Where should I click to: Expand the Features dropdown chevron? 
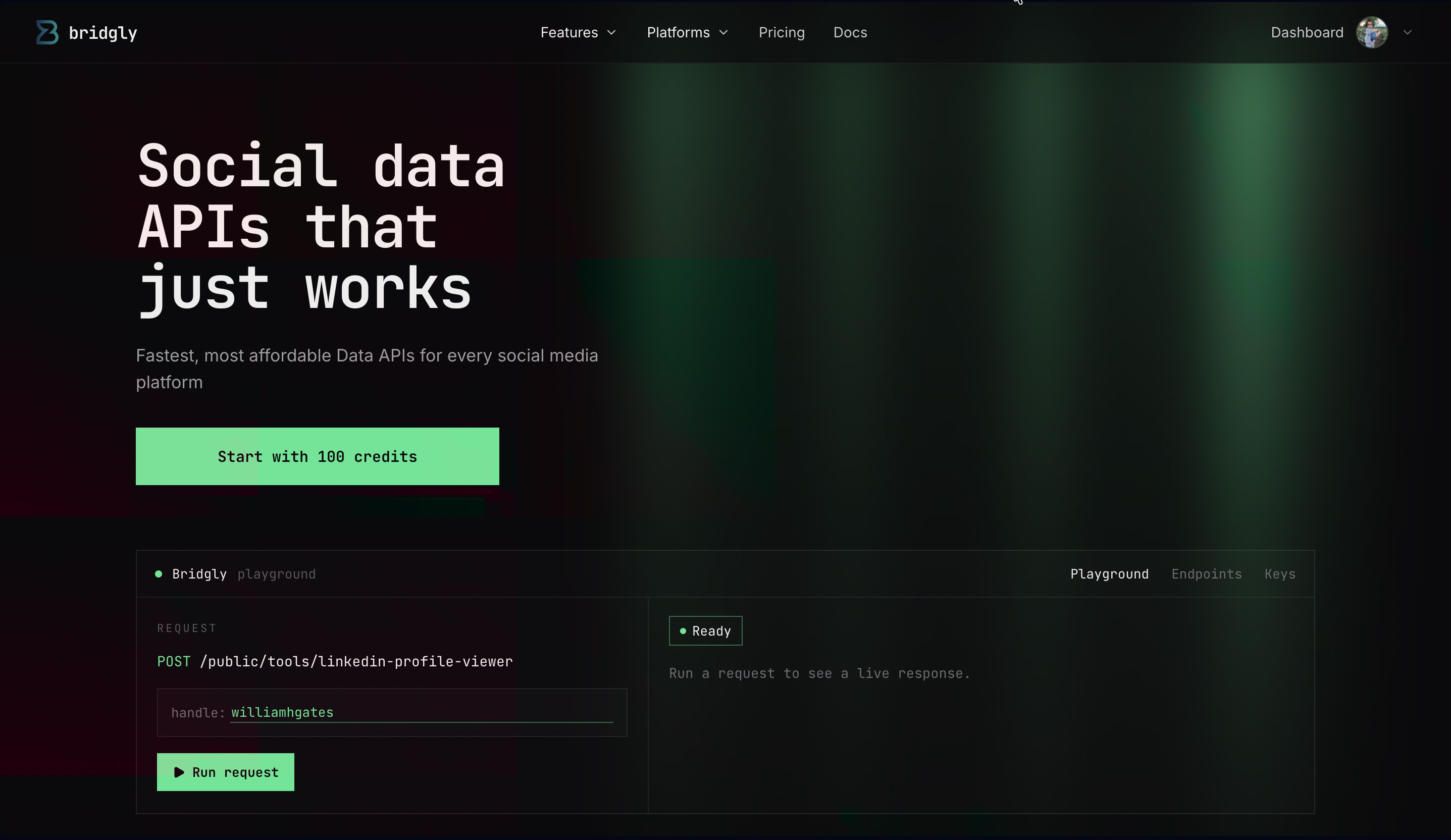[611, 32]
